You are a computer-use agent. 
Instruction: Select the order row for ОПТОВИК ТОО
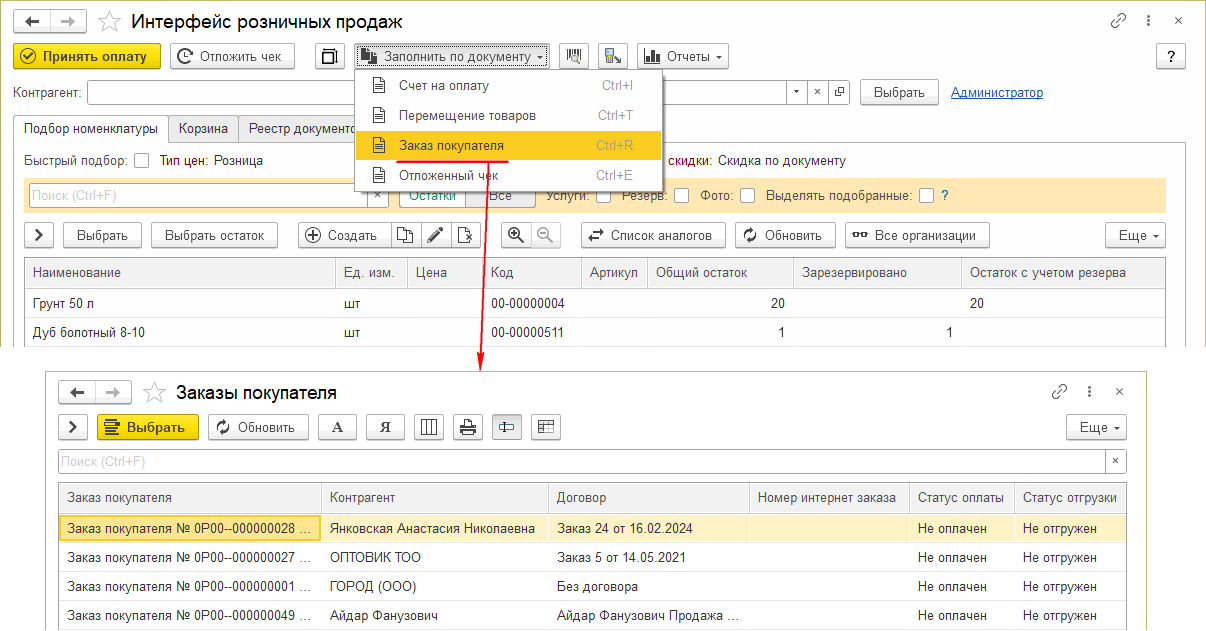(x=375, y=557)
